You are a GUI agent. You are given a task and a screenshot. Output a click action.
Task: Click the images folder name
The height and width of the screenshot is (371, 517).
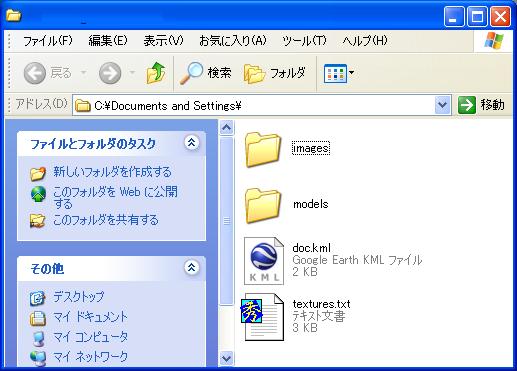(x=311, y=148)
